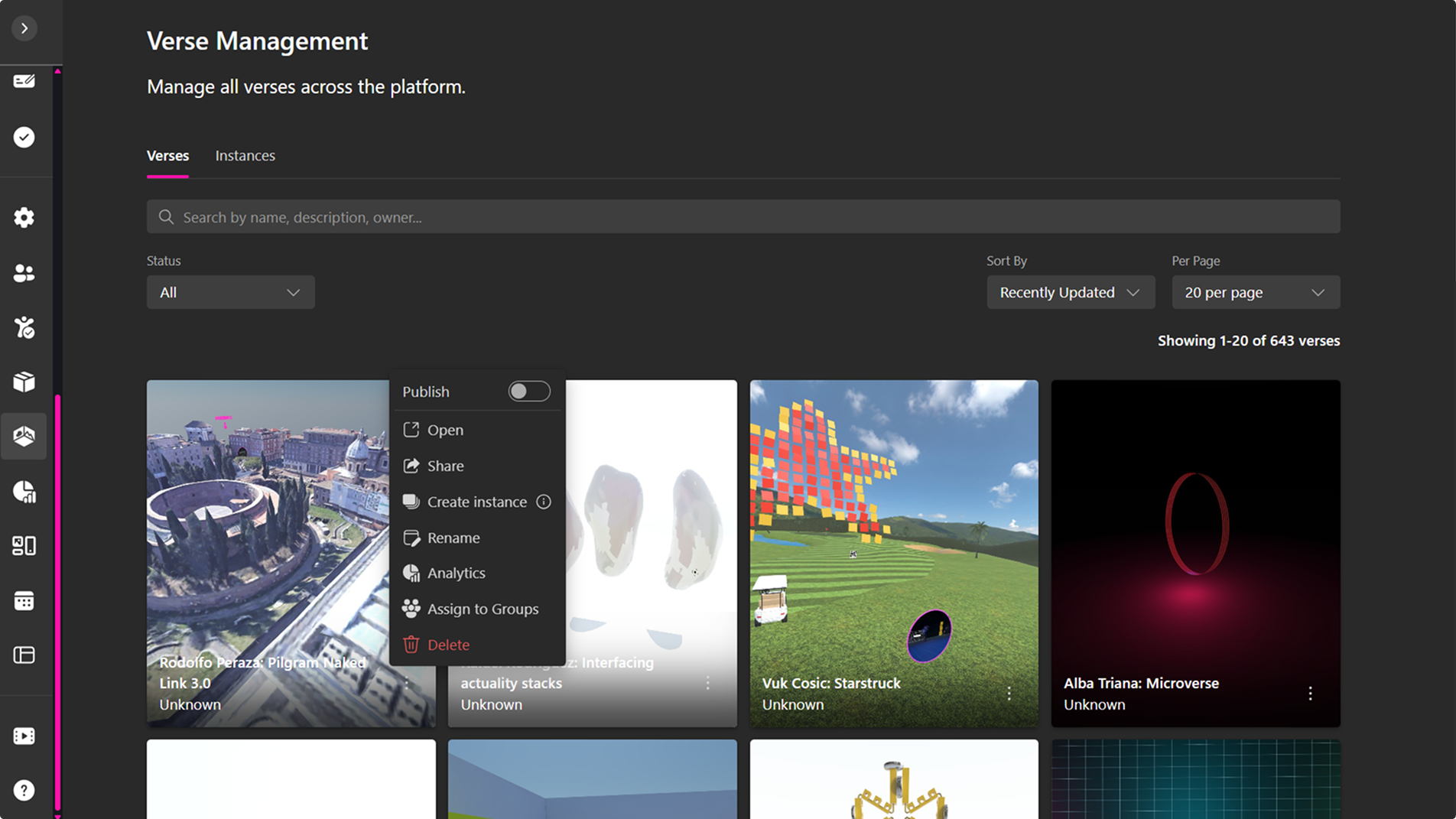The height and width of the screenshot is (819, 1456).
Task: Click the verse search input field
Action: coord(743,217)
